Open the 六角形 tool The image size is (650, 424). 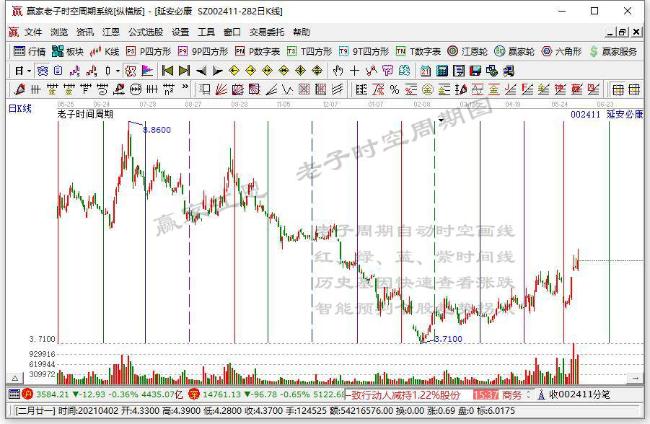tap(561, 51)
